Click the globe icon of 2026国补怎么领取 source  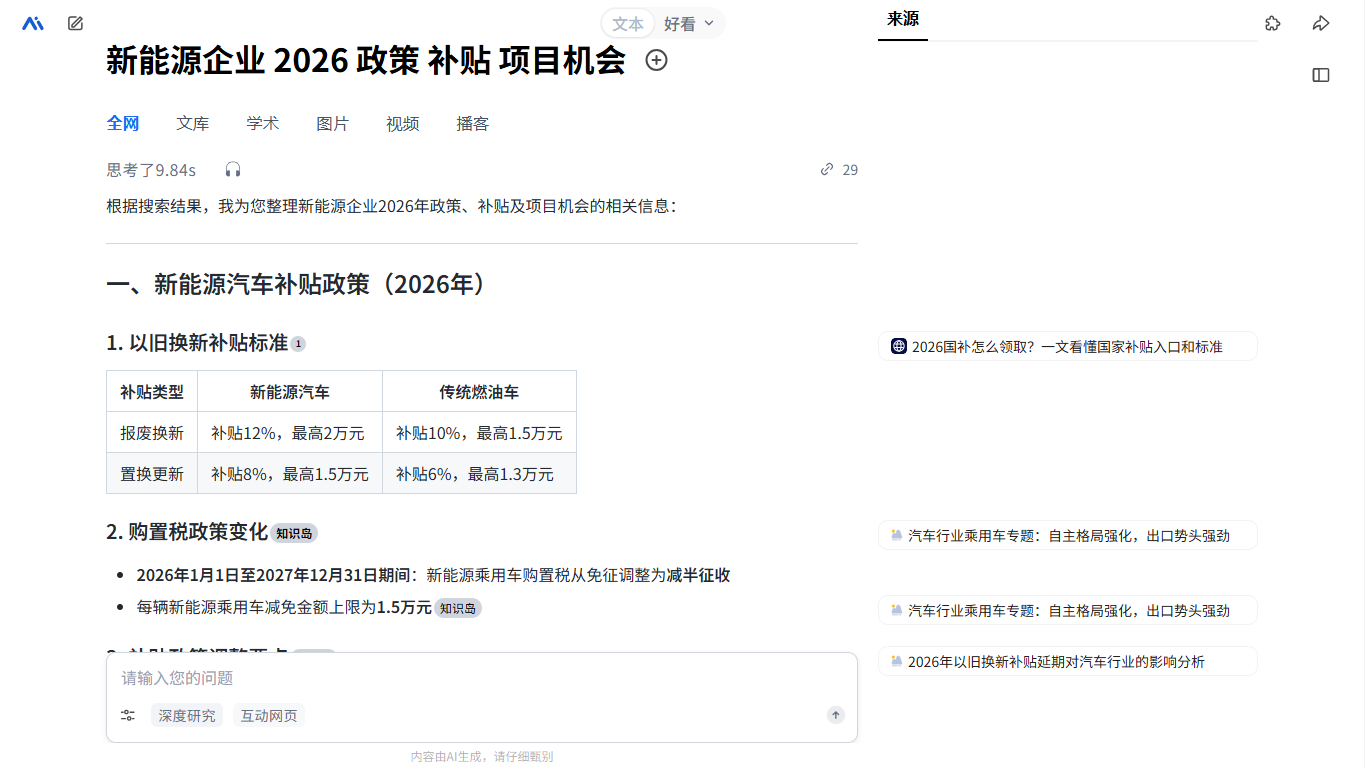point(899,346)
